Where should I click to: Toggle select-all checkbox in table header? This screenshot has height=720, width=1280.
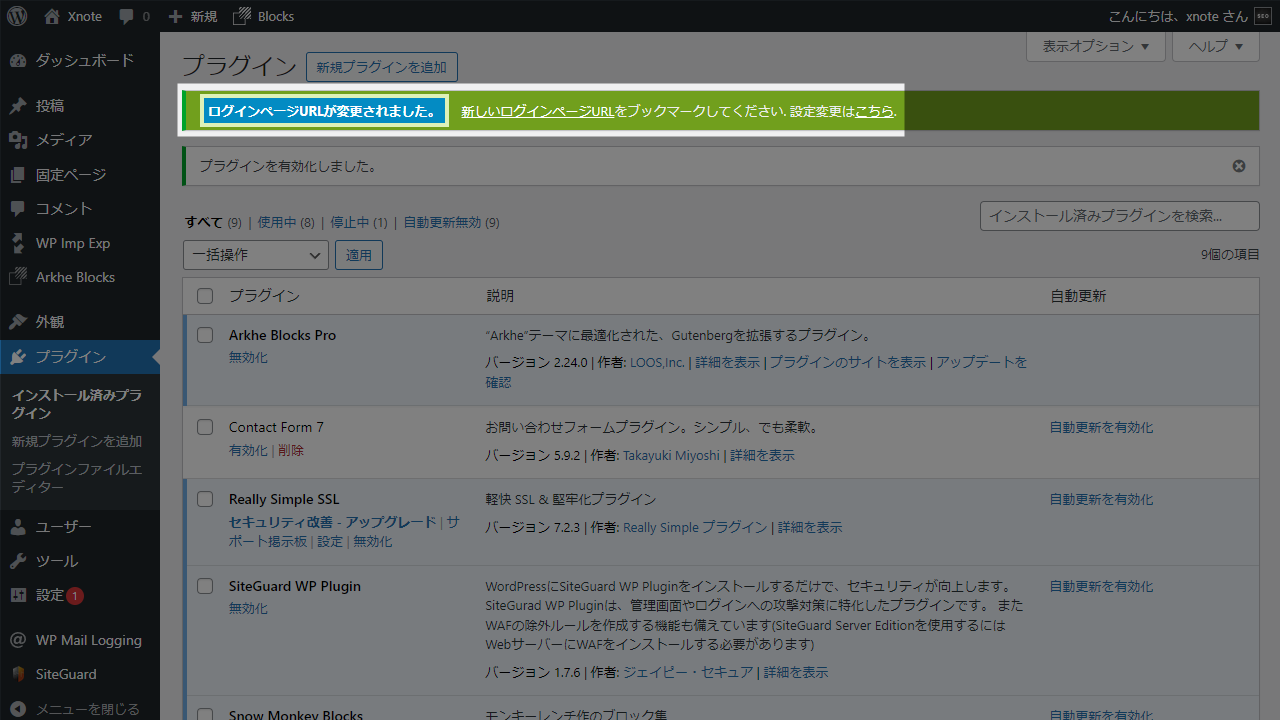tap(205, 296)
